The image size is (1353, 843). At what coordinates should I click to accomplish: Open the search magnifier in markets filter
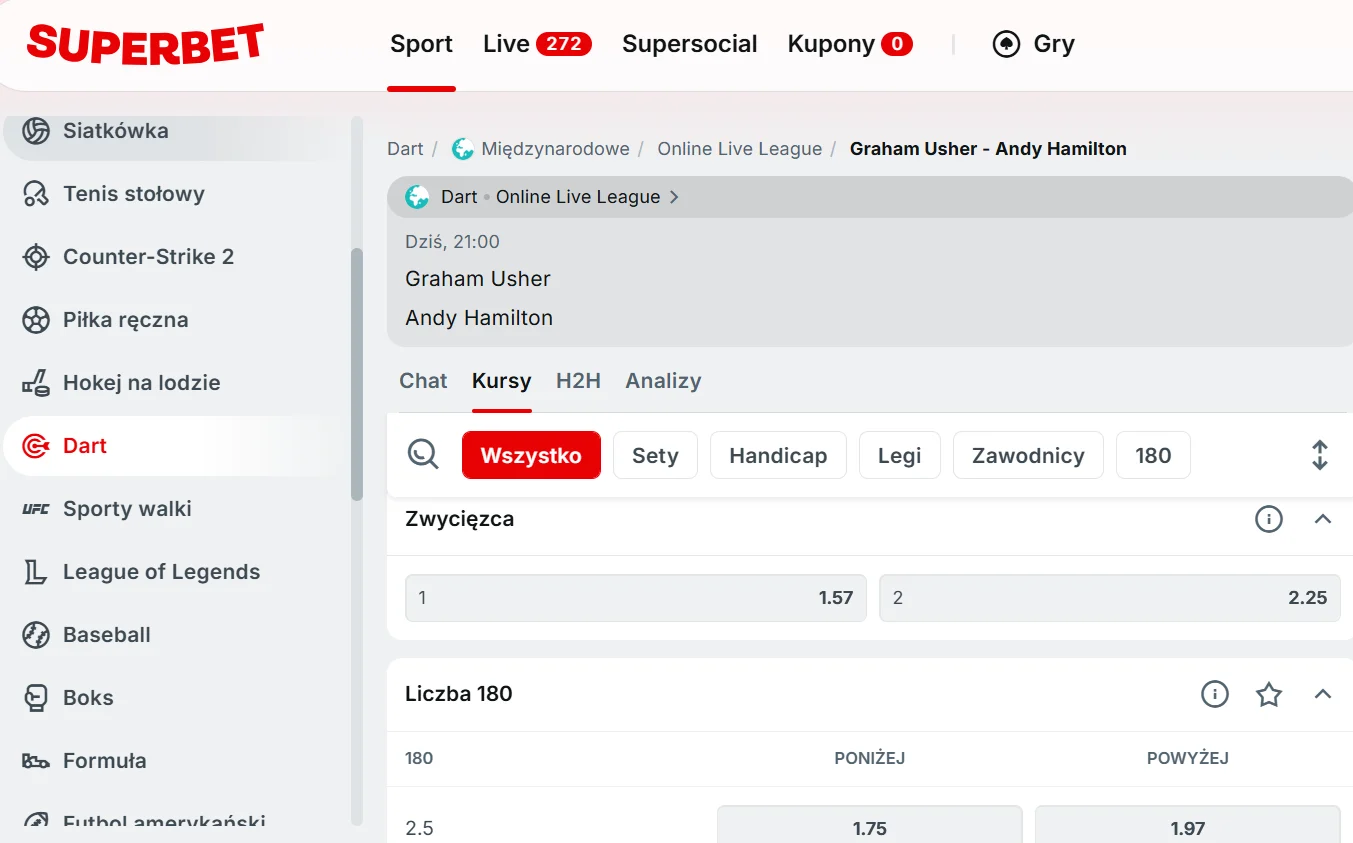(423, 455)
